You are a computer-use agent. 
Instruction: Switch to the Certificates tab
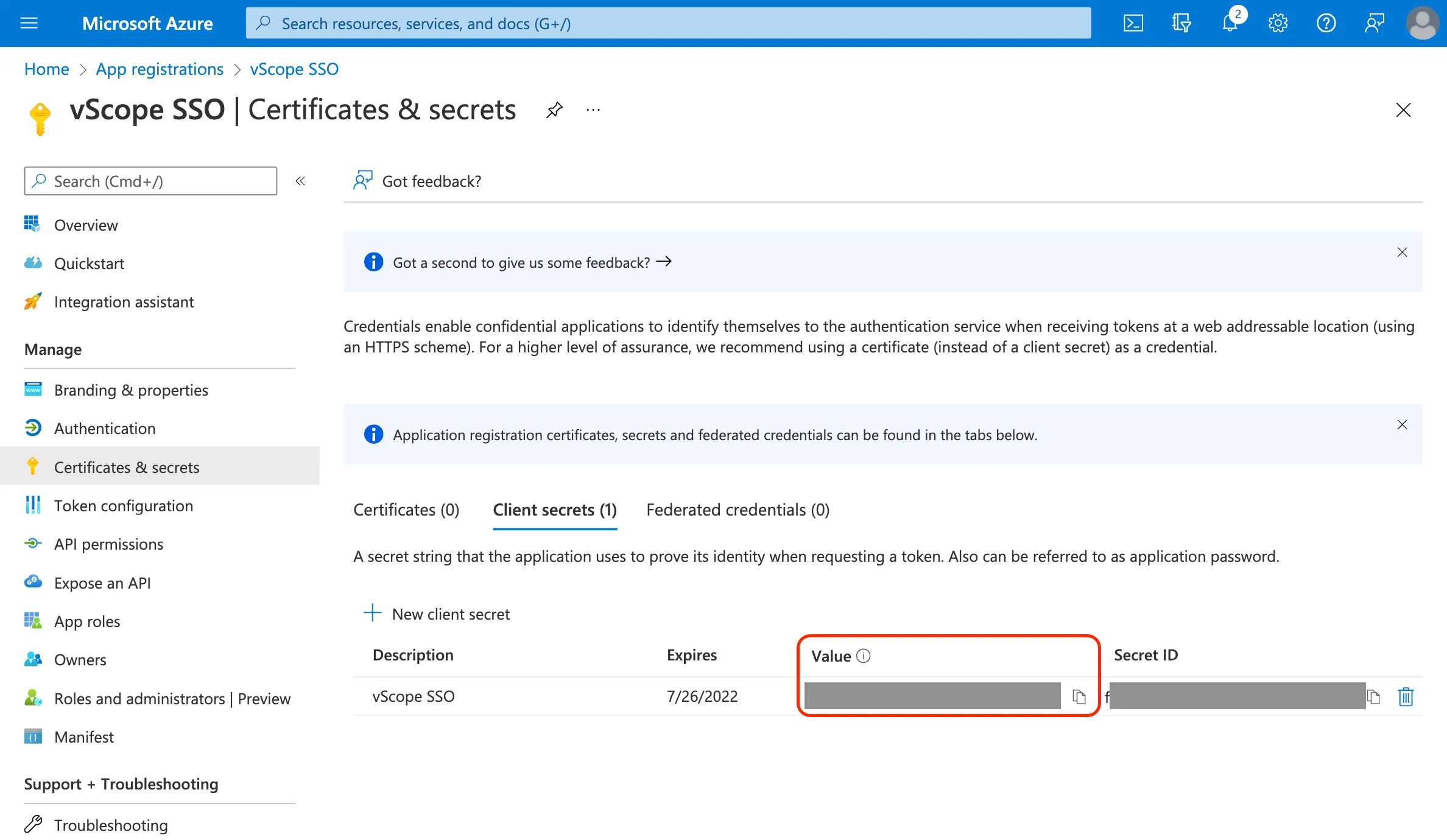tap(405, 509)
